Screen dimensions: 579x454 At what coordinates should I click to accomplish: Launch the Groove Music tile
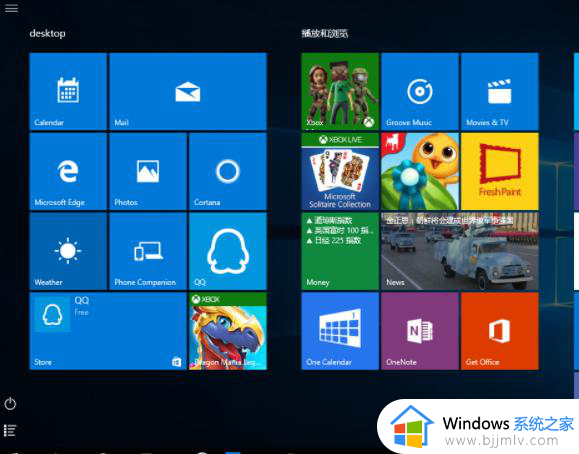(420, 91)
